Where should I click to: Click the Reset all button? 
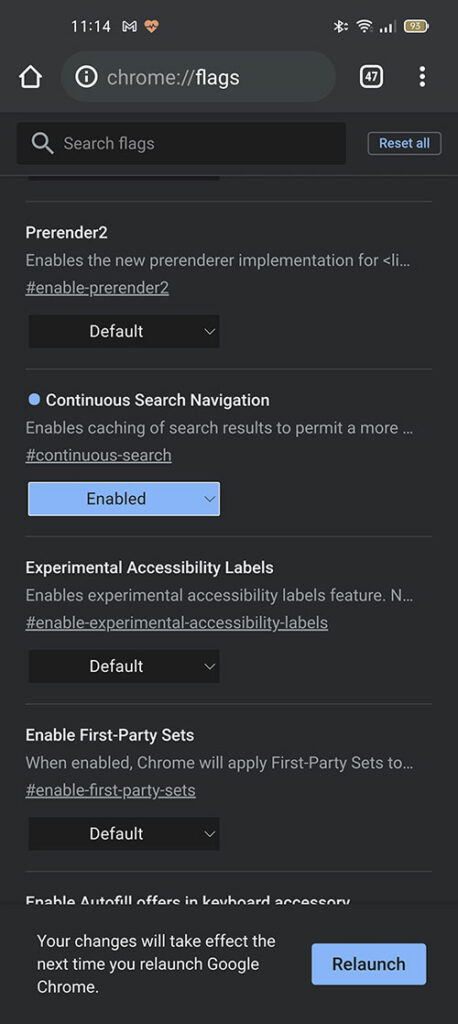point(404,143)
